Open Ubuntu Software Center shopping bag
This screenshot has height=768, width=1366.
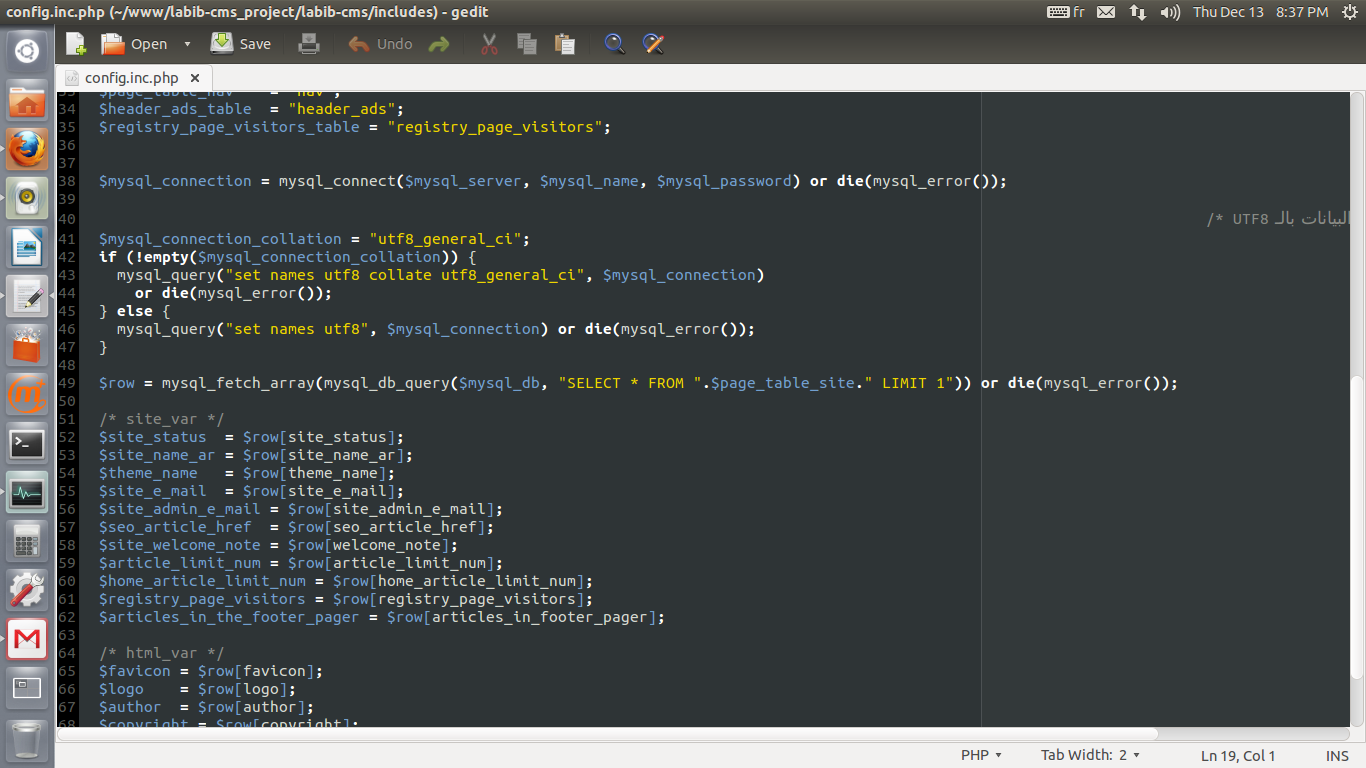27,345
